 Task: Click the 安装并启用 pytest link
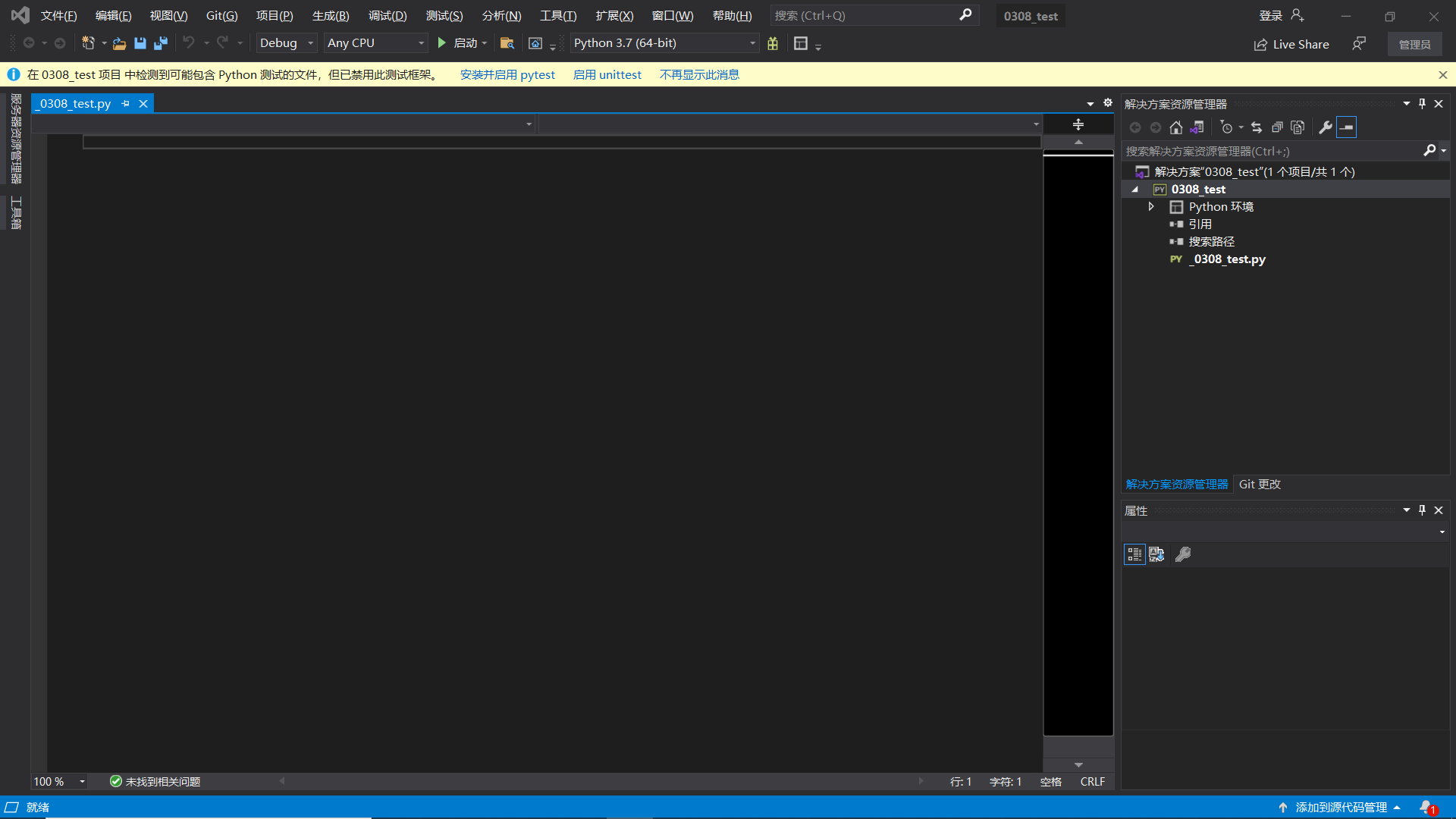(x=507, y=75)
